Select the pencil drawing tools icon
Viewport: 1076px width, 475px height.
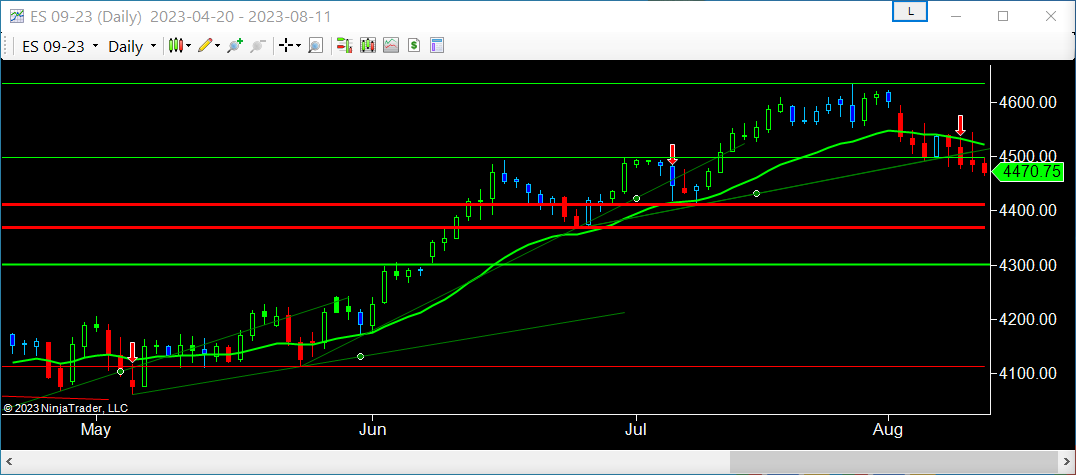point(204,46)
